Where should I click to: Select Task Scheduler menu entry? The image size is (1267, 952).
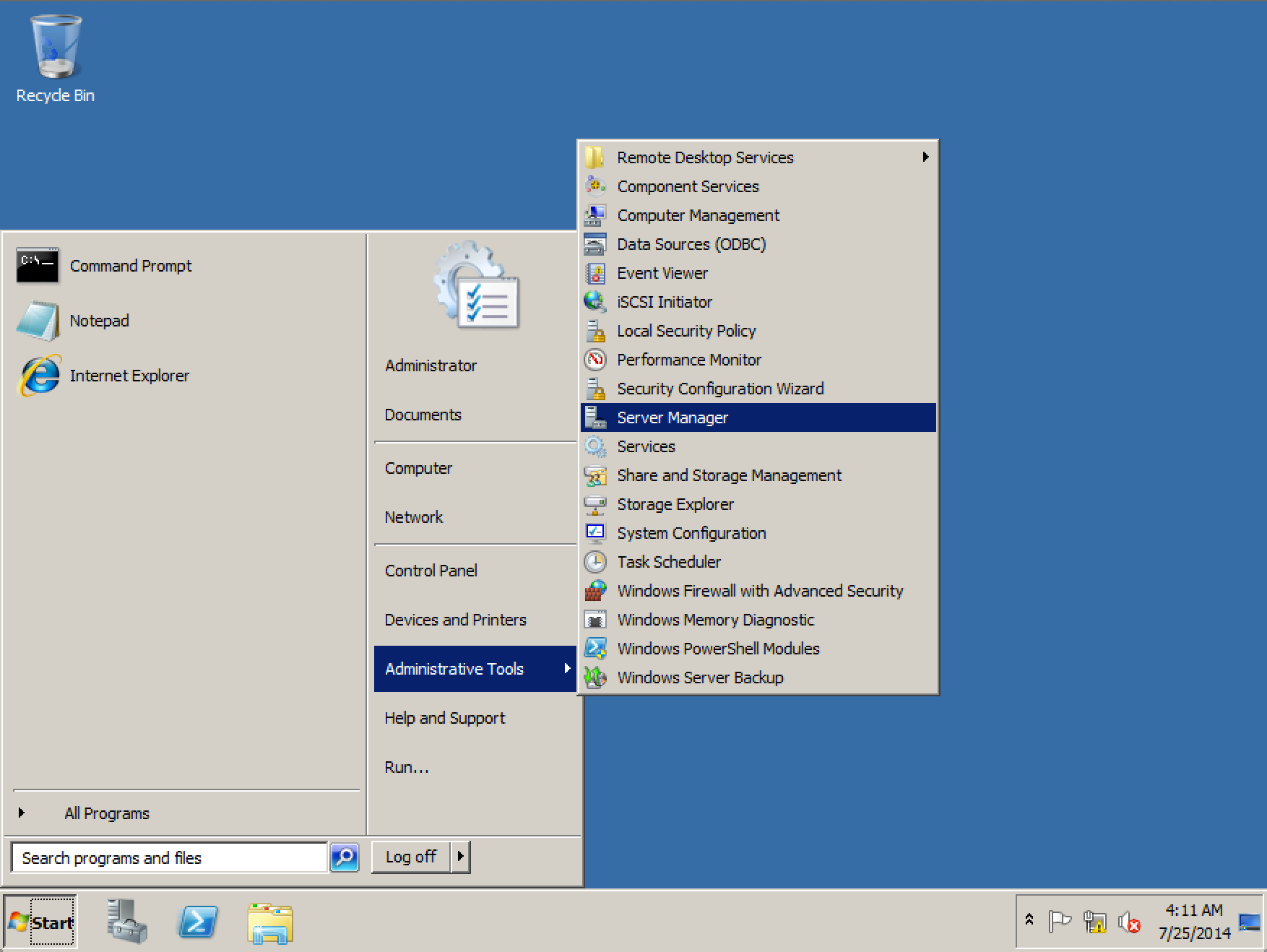tap(758, 562)
